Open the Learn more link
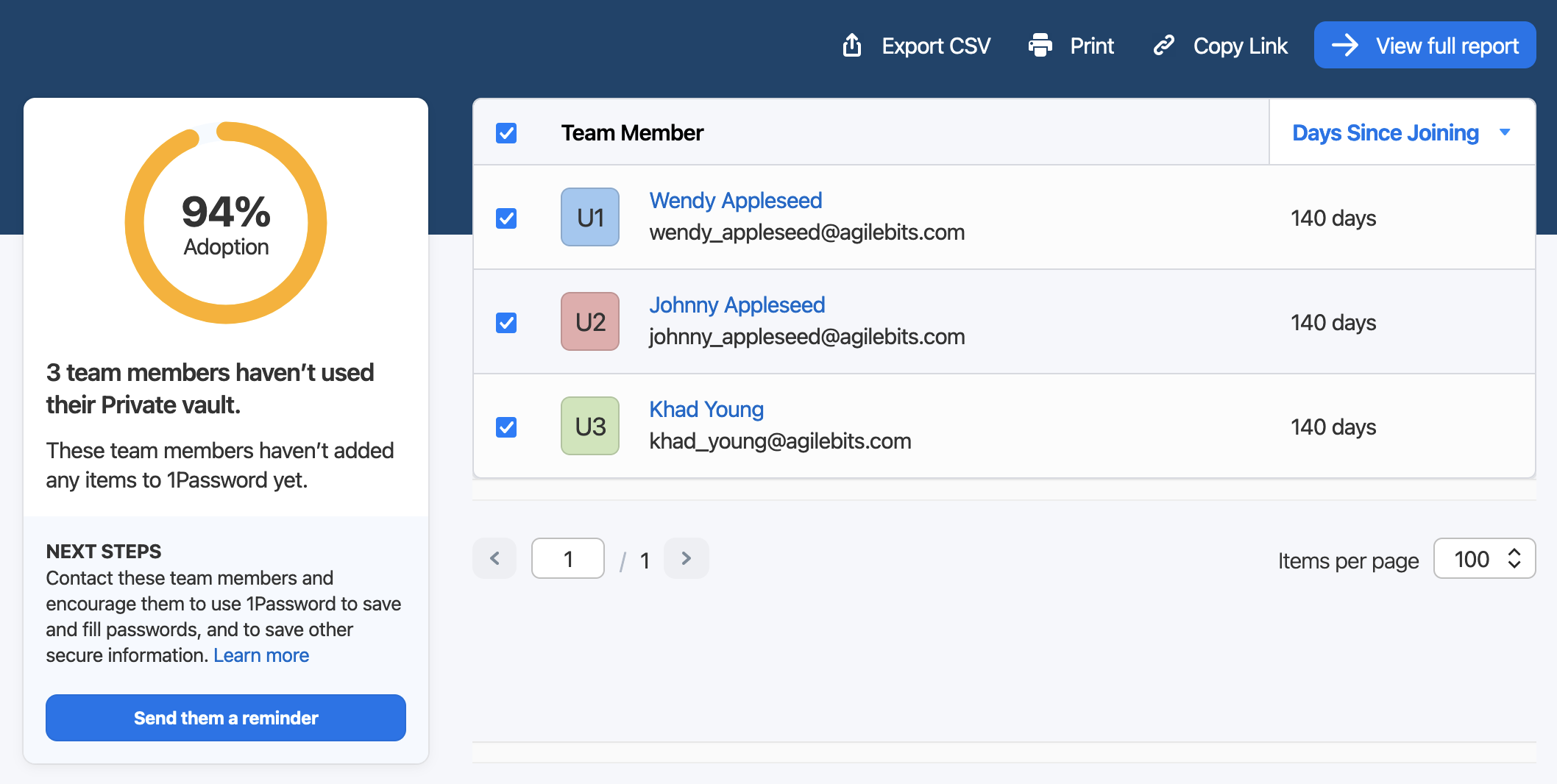This screenshot has height=784, width=1557. click(x=260, y=655)
